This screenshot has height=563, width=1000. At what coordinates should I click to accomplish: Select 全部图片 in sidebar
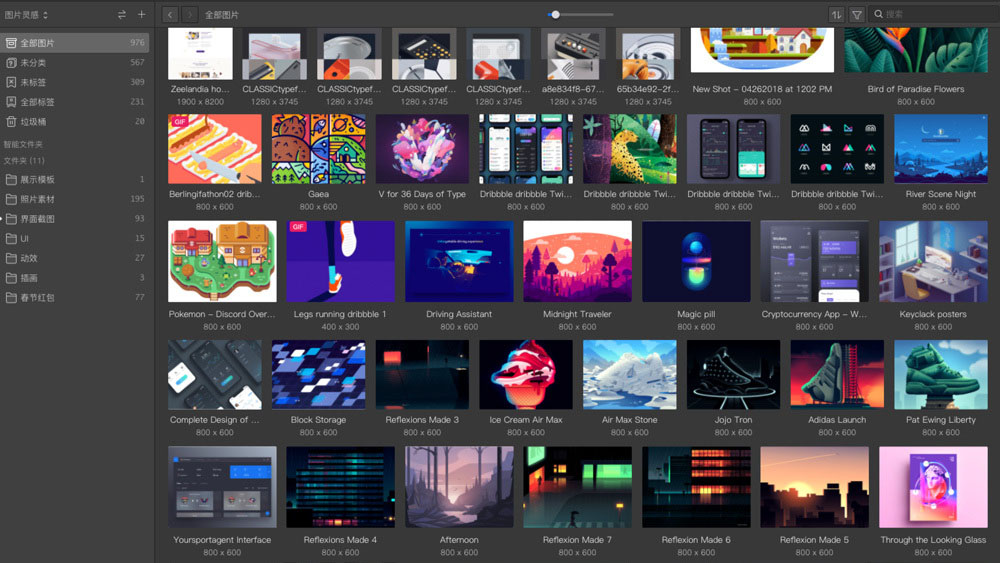coord(75,43)
